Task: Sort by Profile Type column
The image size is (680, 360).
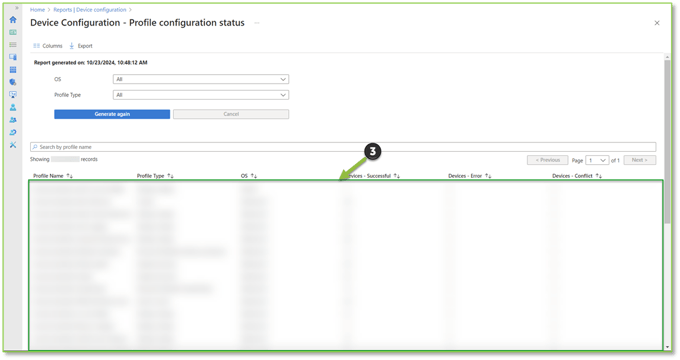Action: 155,176
